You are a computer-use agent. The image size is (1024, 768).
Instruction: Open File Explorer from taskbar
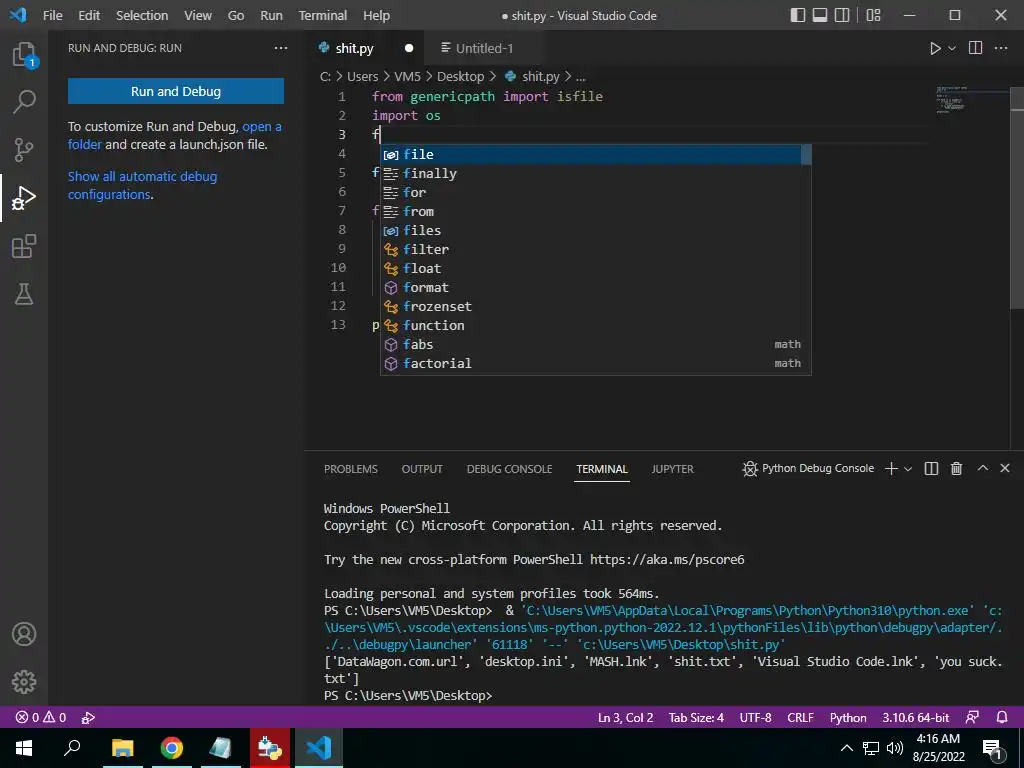point(122,748)
